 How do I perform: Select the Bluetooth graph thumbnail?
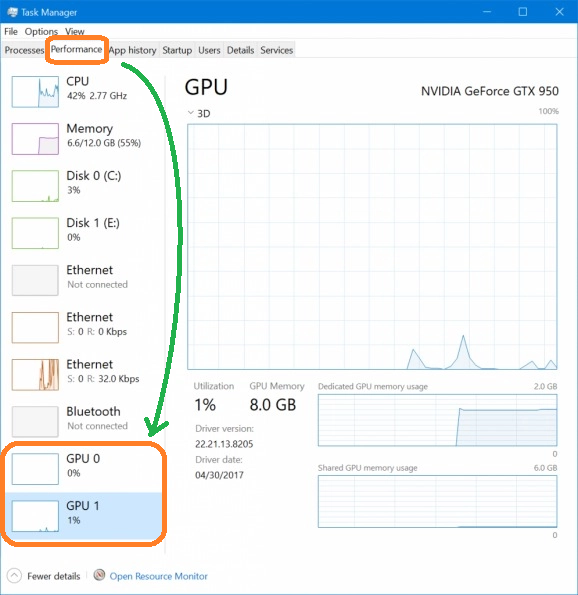pyautogui.click(x=35, y=422)
